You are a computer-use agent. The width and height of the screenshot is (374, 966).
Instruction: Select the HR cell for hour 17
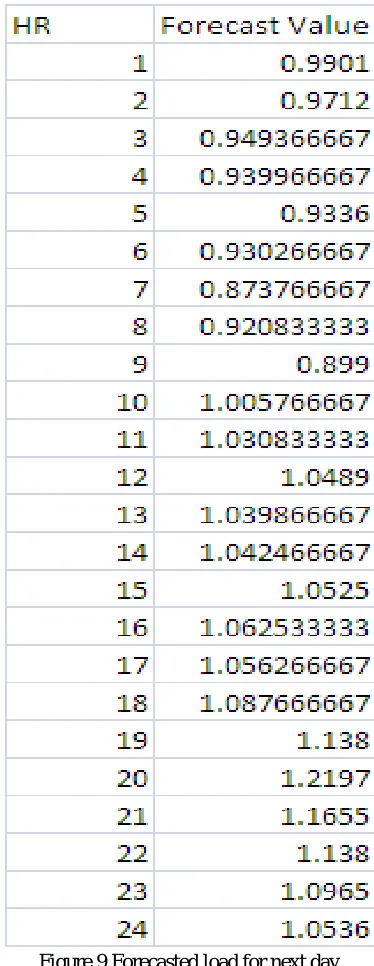[x=80, y=665]
